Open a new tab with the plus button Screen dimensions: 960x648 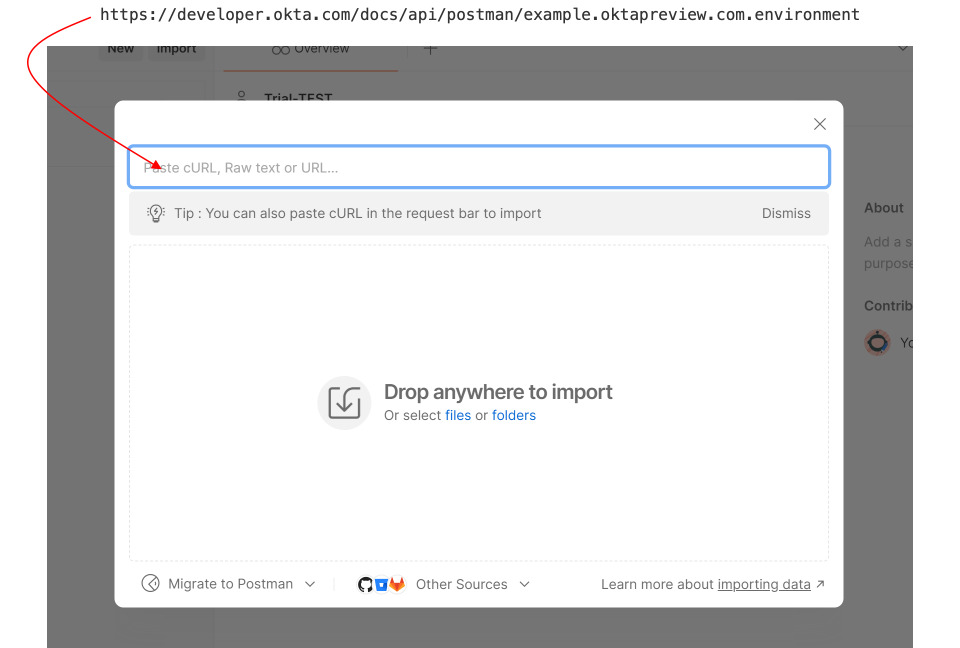(430, 47)
